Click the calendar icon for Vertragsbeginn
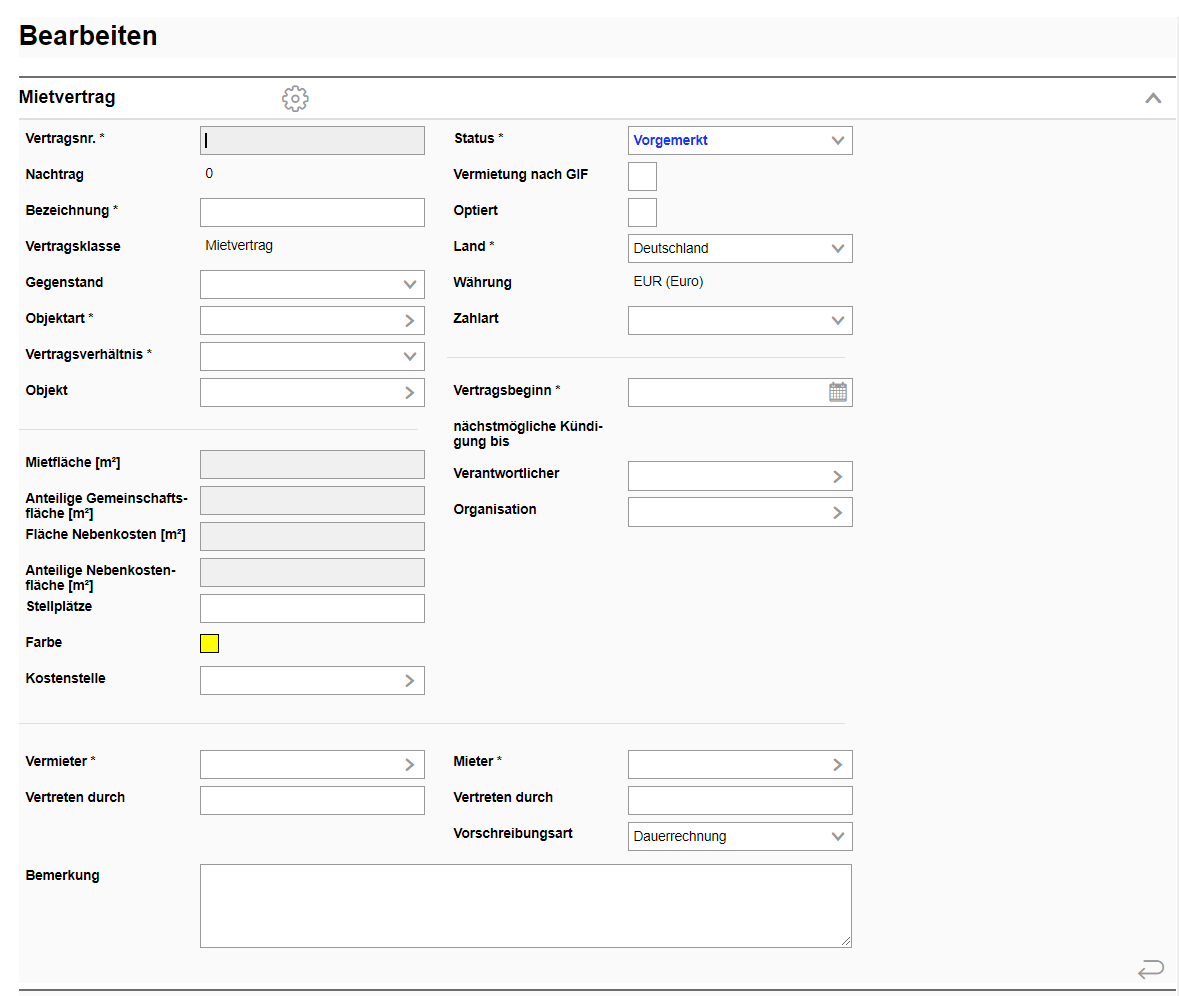The image size is (1179, 996). click(x=837, y=392)
